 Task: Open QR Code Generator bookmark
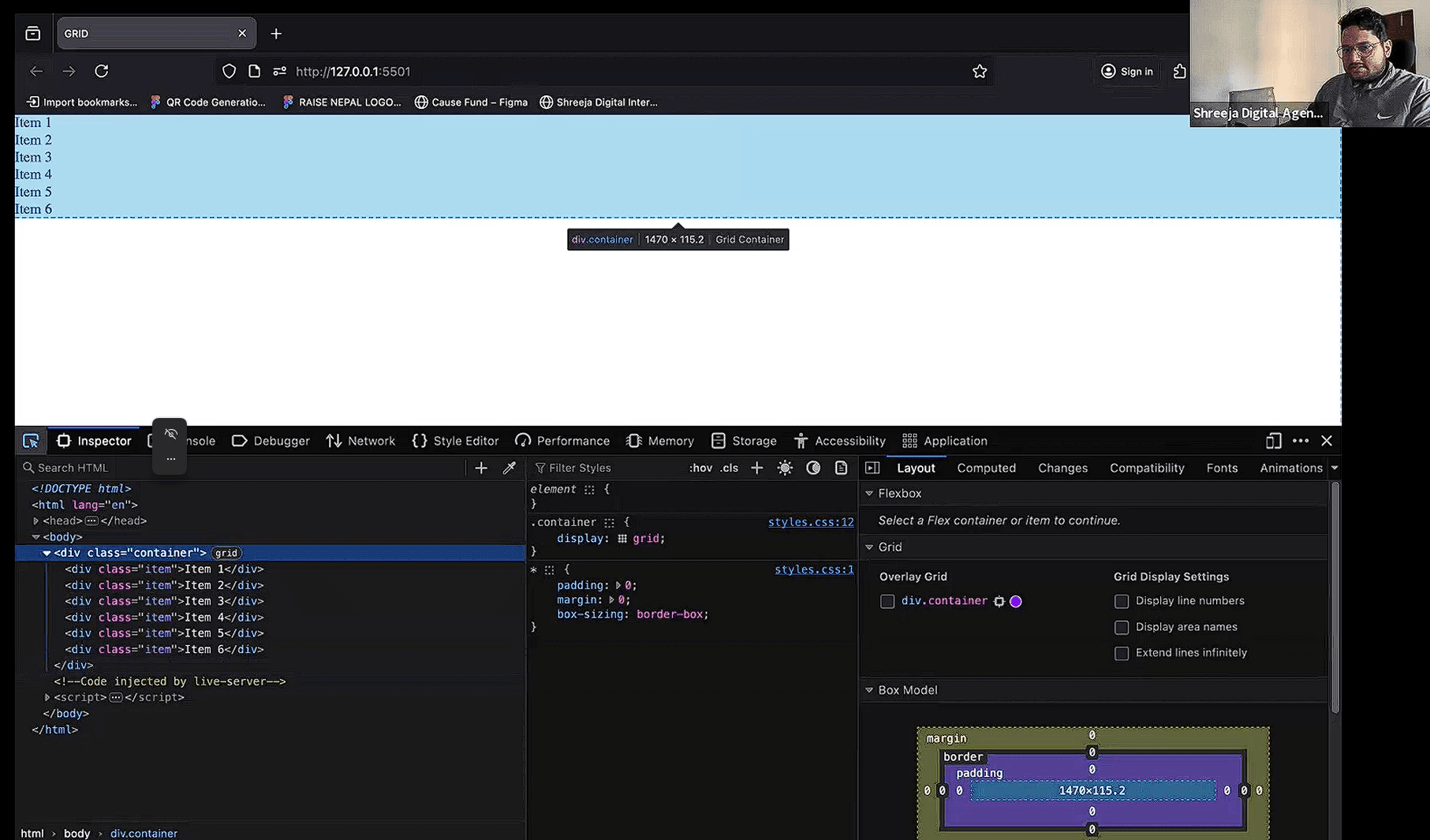(x=208, y=103)
